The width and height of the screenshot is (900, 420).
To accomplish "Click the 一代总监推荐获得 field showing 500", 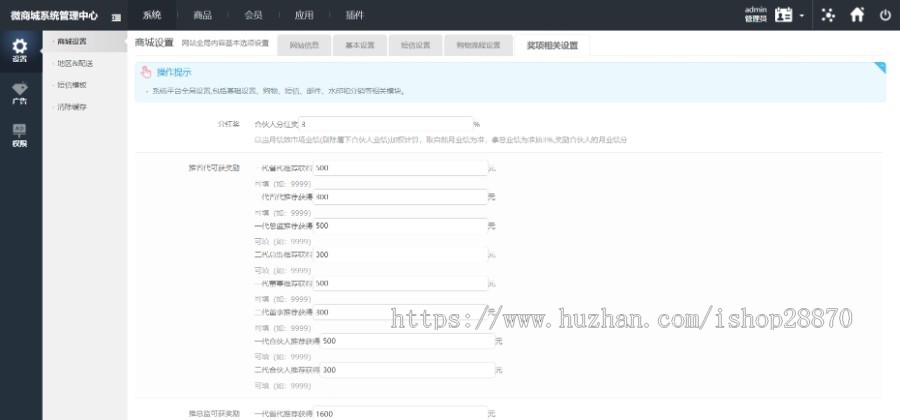I will pos(400,226).
